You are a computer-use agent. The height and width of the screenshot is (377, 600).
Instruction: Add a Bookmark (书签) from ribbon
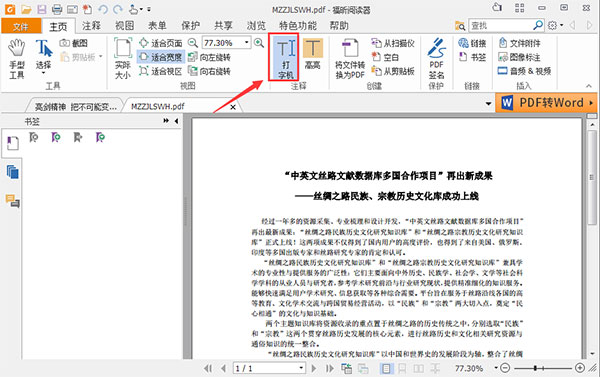472,57
